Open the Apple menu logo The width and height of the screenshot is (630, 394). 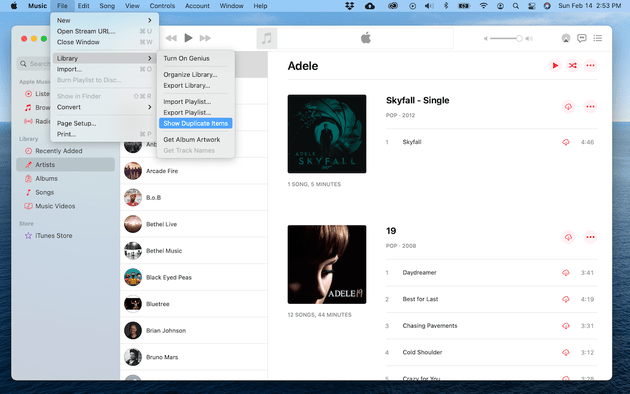tap(14, 6)
